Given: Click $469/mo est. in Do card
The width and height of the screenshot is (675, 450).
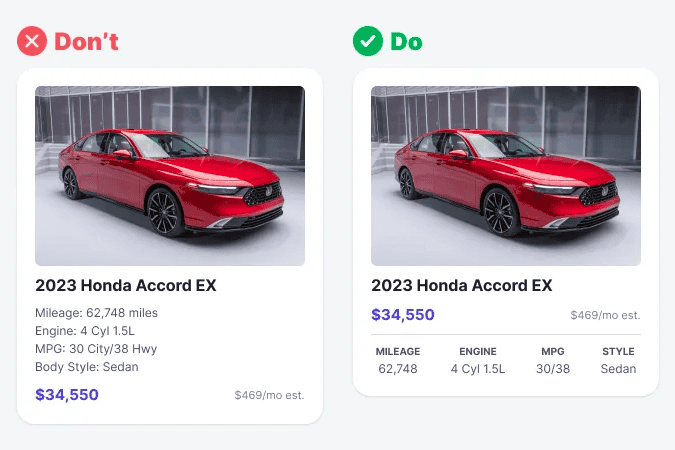Looking at the screenshot, I should [605, 315].
